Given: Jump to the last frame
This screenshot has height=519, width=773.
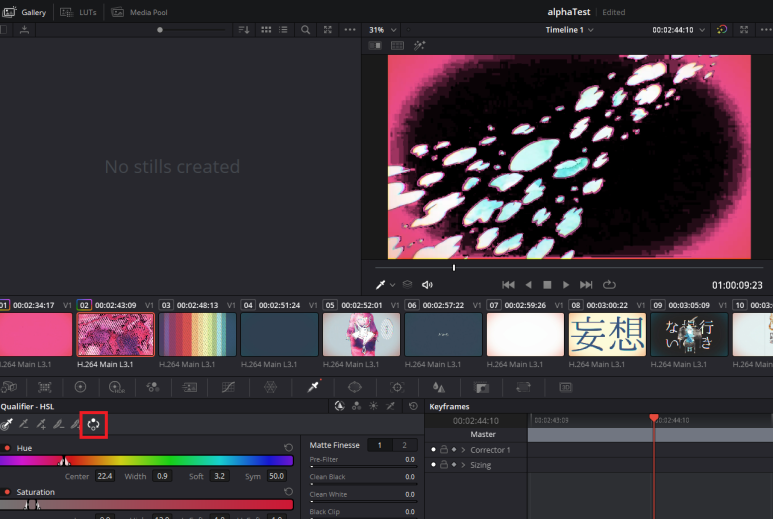Looking at the screenshot, I should pyautogui.click(x=586, y=285).
